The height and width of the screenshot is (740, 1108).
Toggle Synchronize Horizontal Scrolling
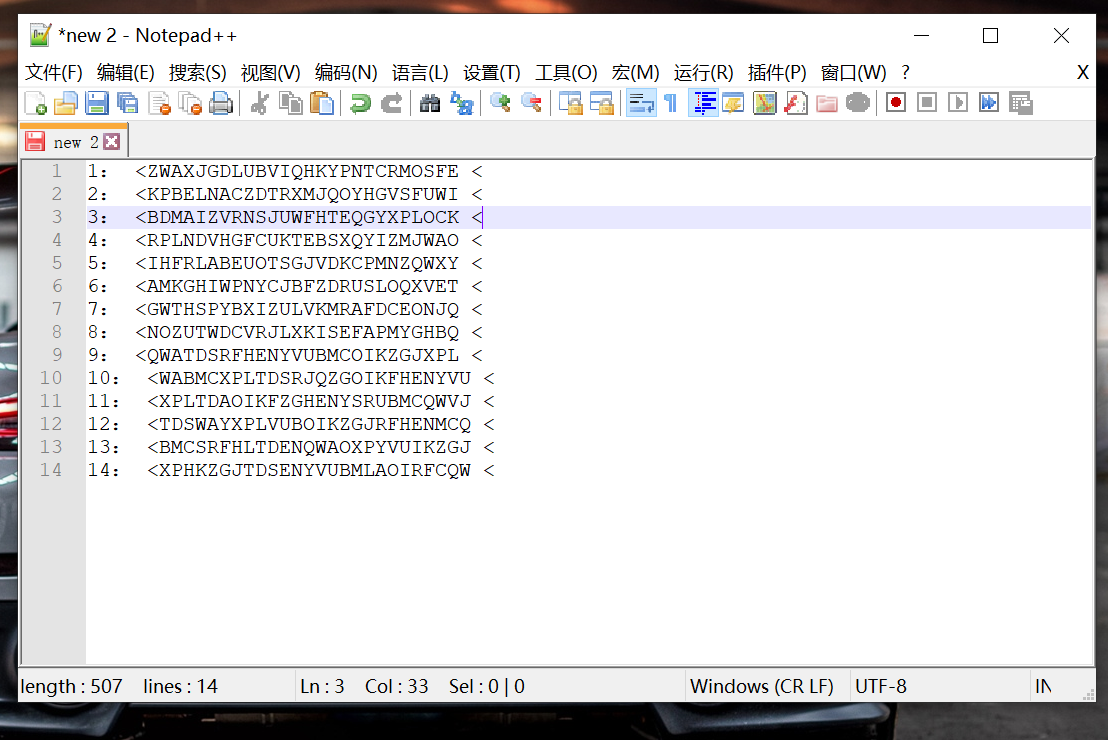(x=603, y=102)
